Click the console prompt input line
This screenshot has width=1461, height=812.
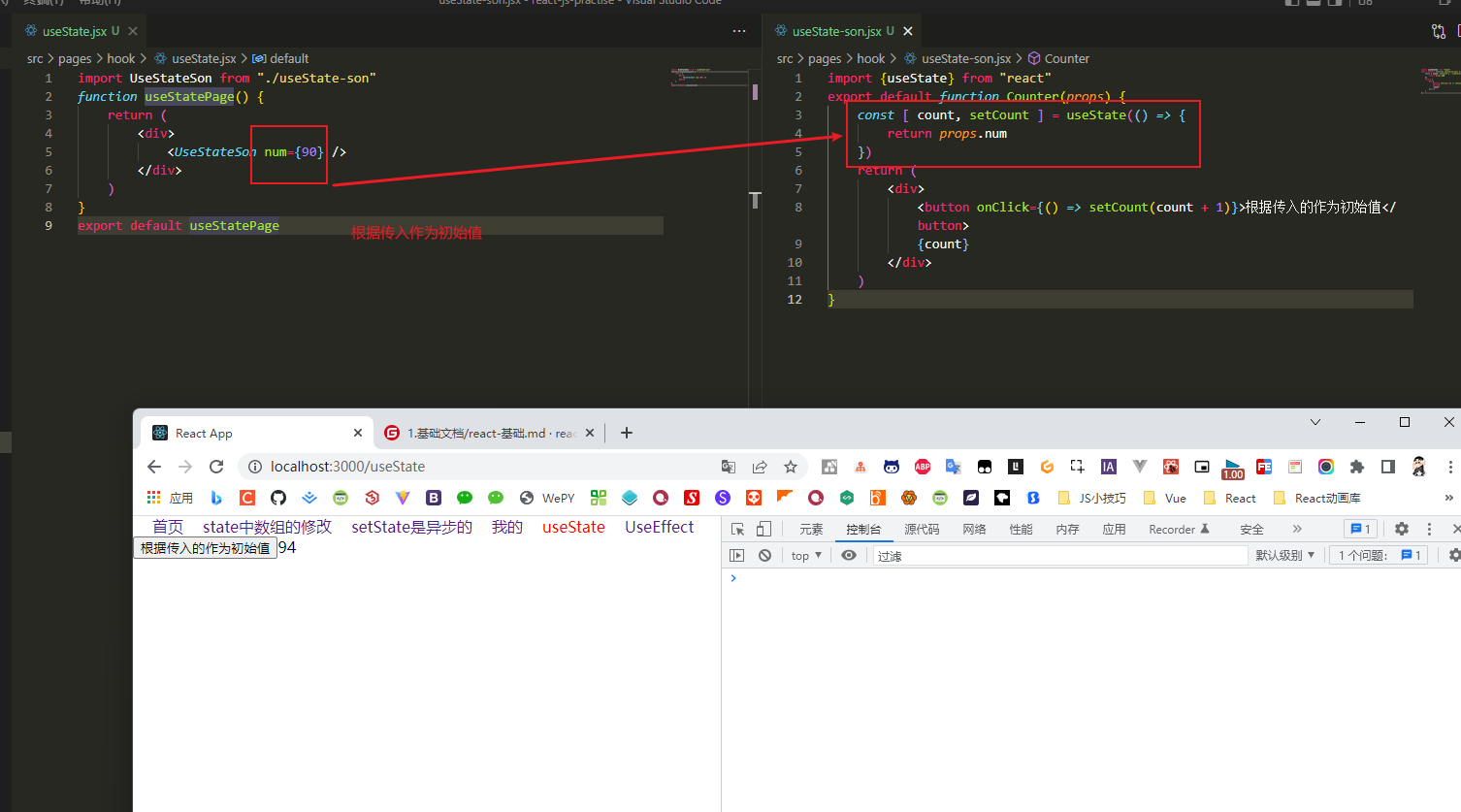click(x=1091, y=578)
